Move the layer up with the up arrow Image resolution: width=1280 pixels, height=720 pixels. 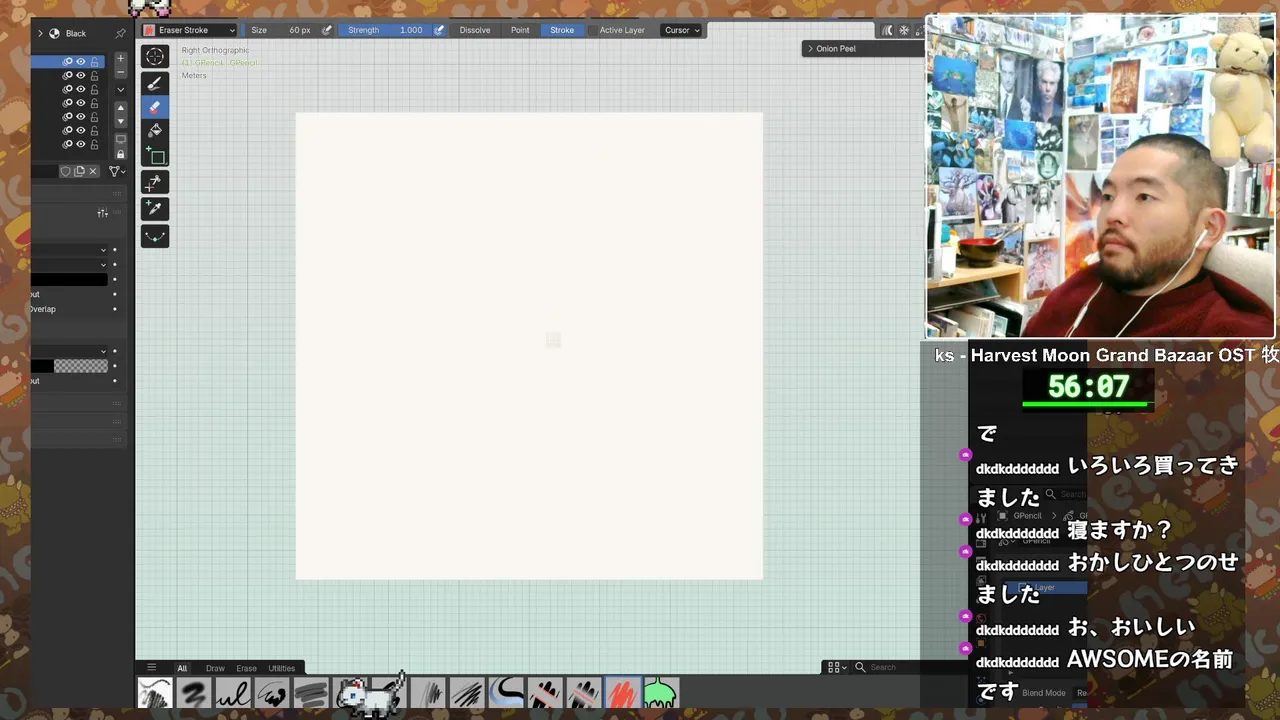click(121, 108)
